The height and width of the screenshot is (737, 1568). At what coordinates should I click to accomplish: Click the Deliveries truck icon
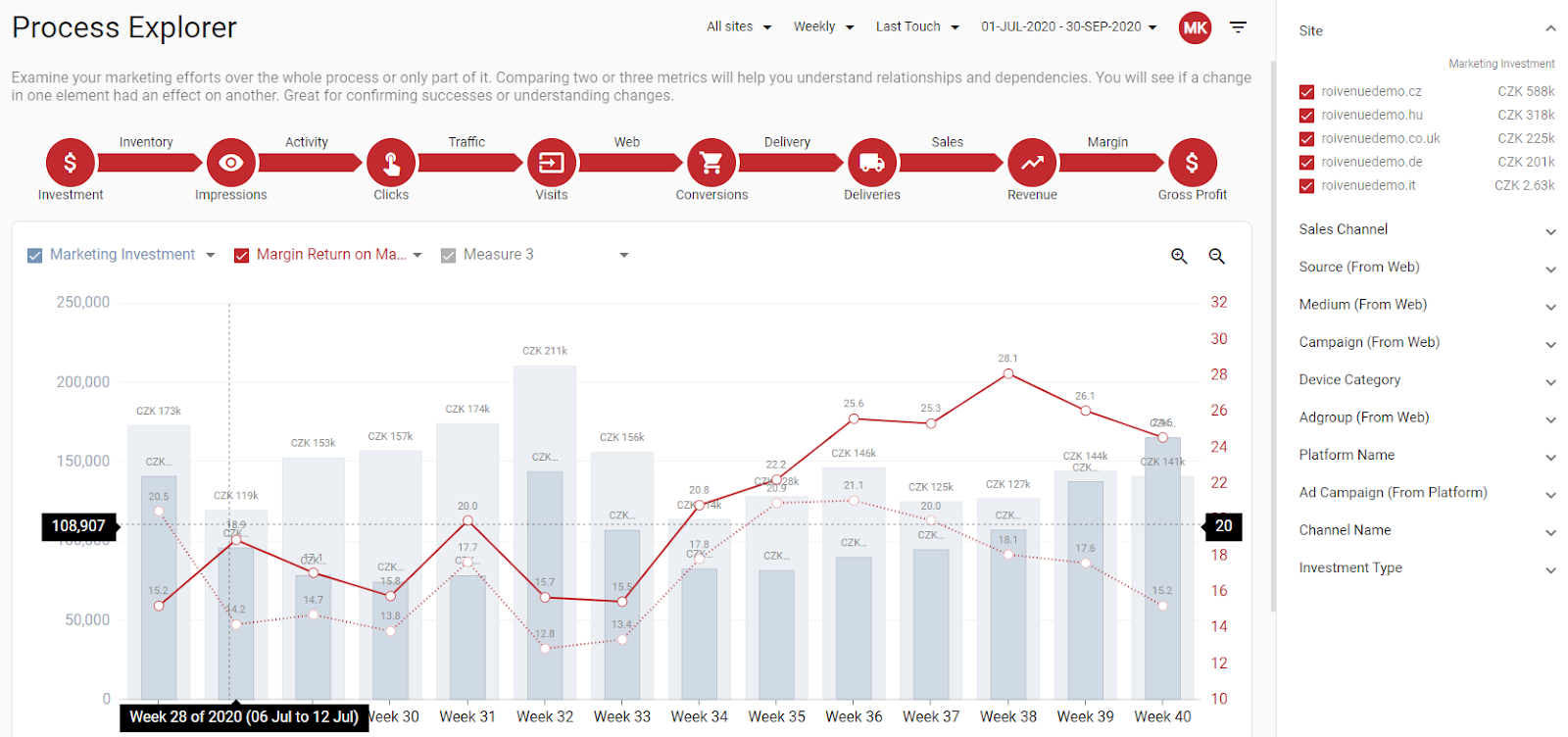point(872,163)
